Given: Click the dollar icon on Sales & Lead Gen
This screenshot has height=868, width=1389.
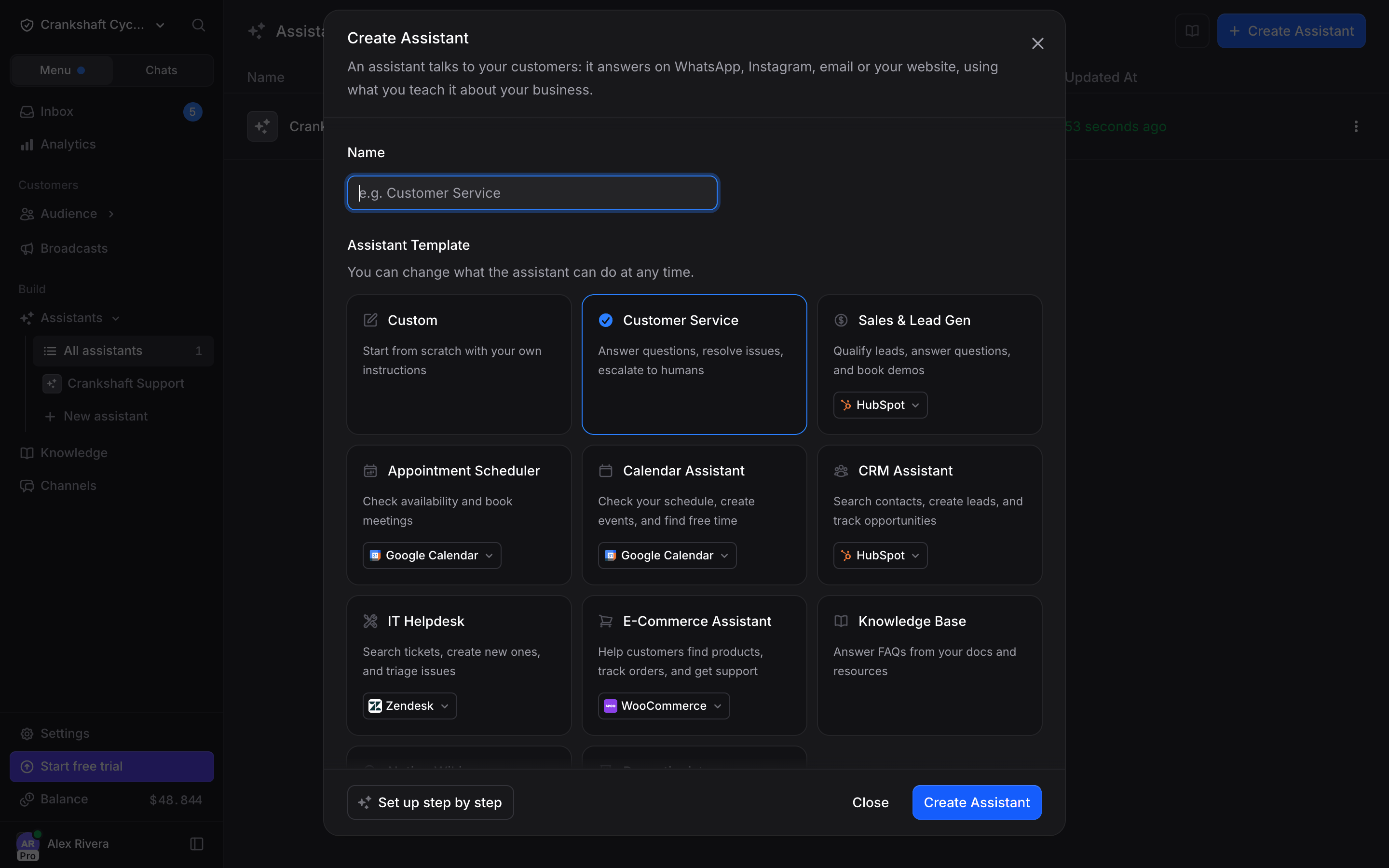Looking at the screenshot, I should [x=841, y=320].
